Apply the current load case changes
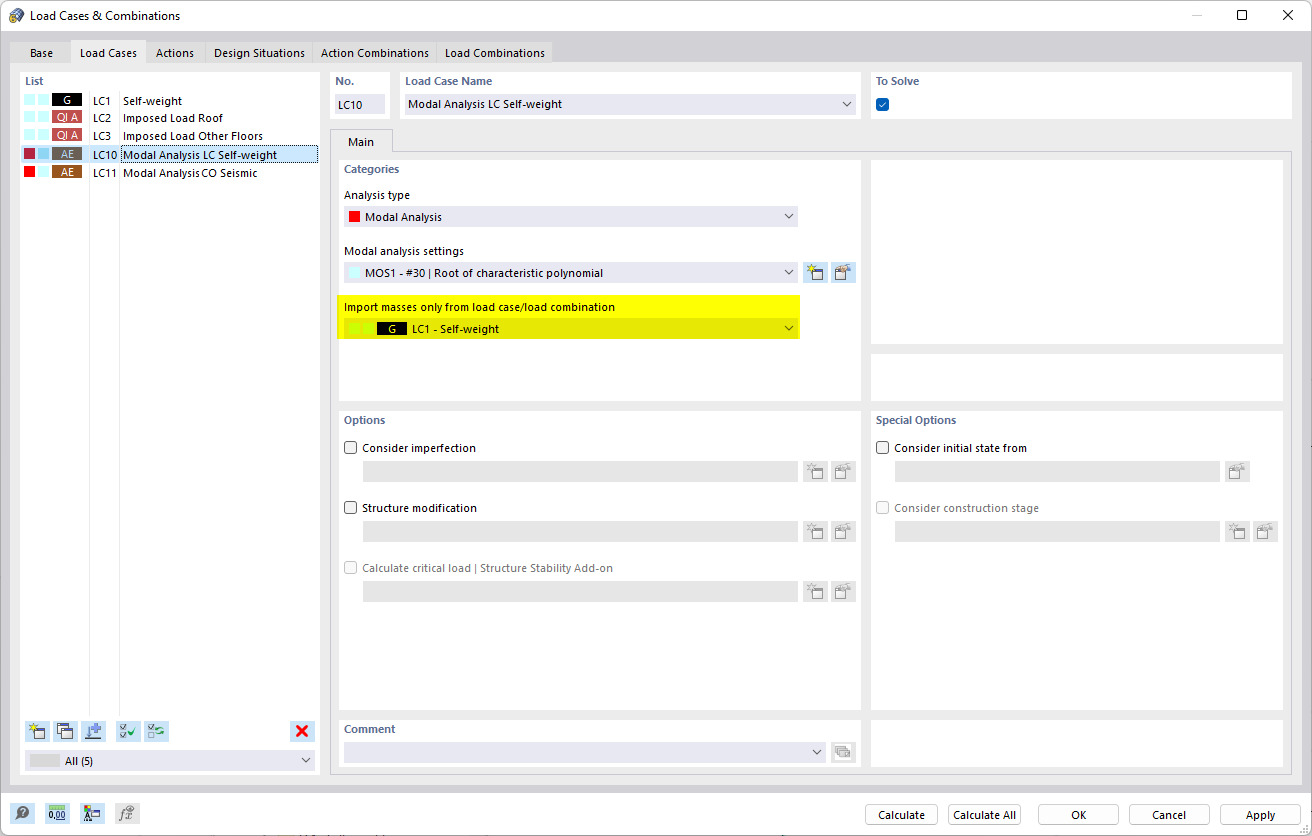Viewport: 1312px width, 836px height. 1259,814
